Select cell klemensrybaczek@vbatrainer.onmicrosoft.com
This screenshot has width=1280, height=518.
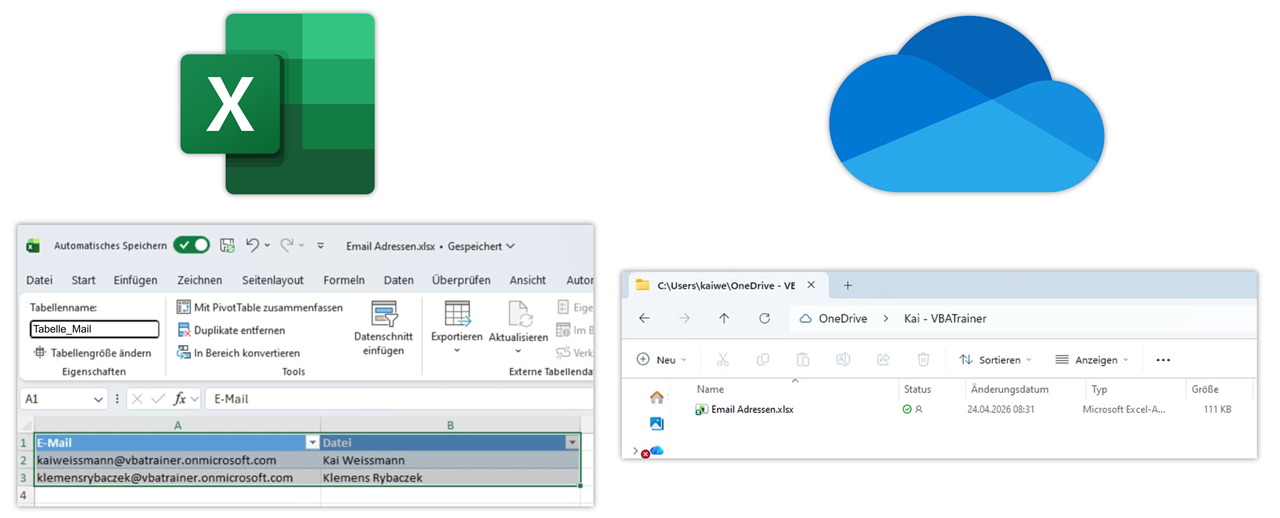(x=177, y=478)
